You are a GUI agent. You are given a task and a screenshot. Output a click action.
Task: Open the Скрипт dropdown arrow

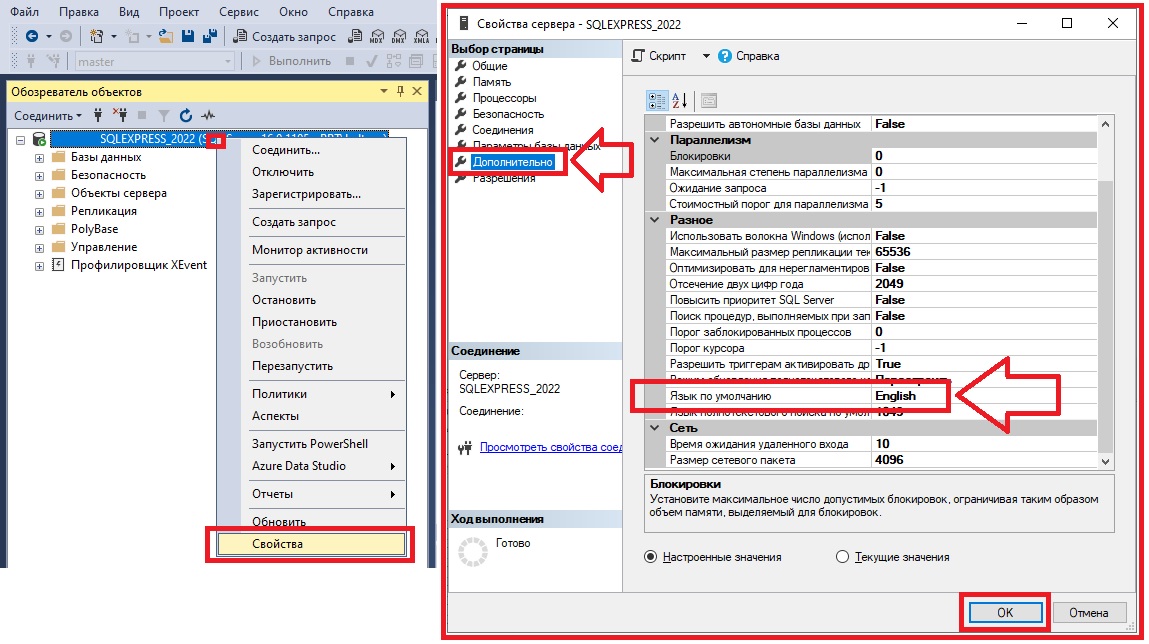[x=706, y=56]
